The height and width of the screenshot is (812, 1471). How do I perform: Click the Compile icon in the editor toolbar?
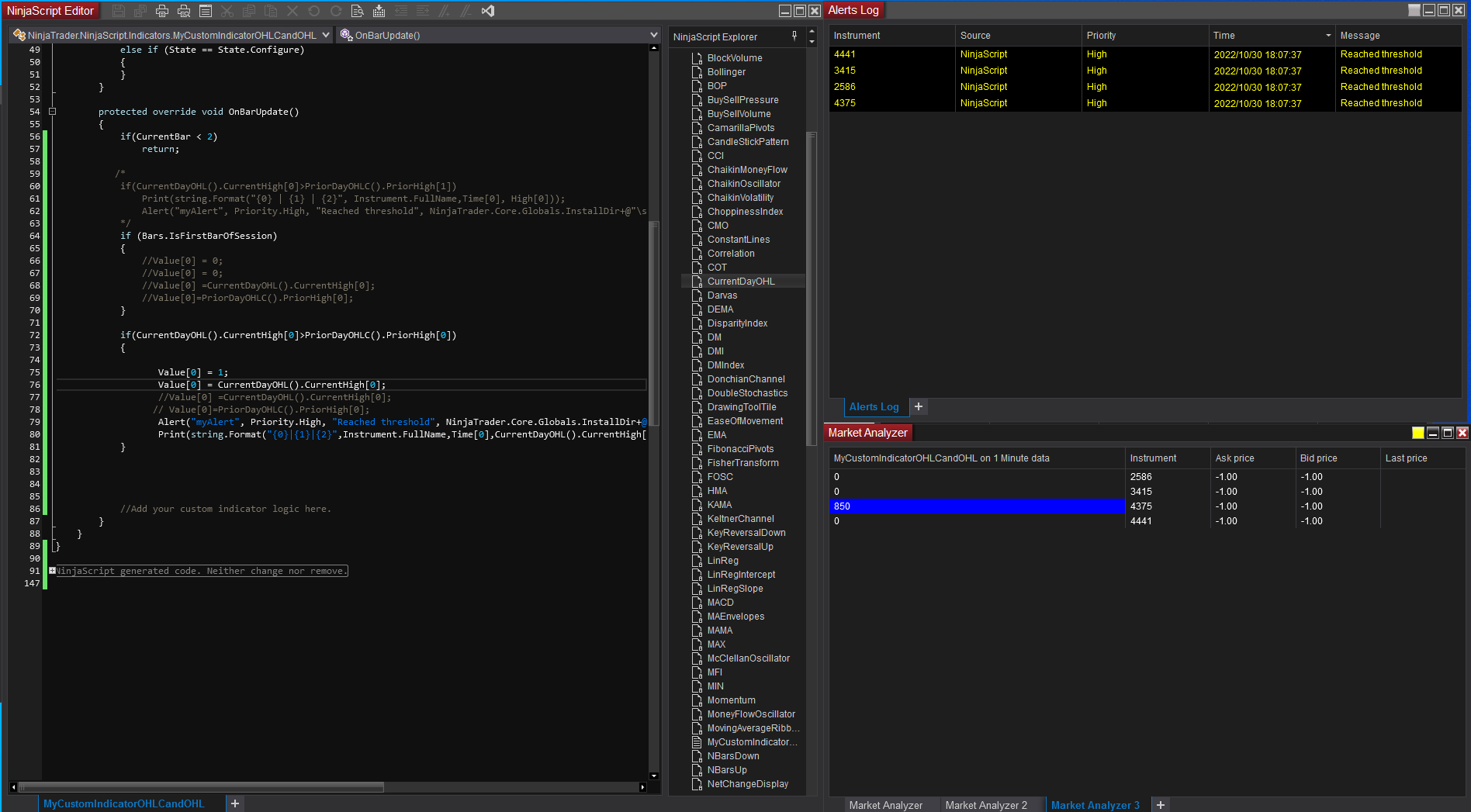point(379,11)
